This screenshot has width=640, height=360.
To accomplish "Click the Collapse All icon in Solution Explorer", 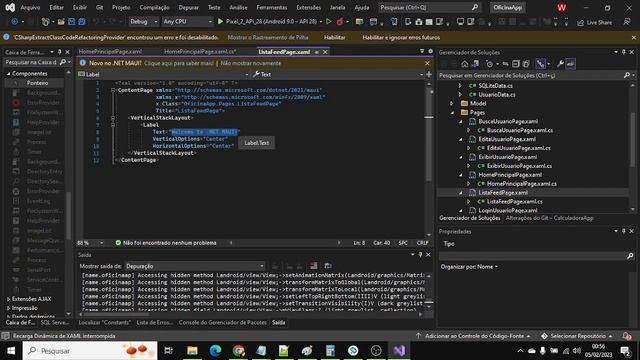I will (x=516, y=64).
